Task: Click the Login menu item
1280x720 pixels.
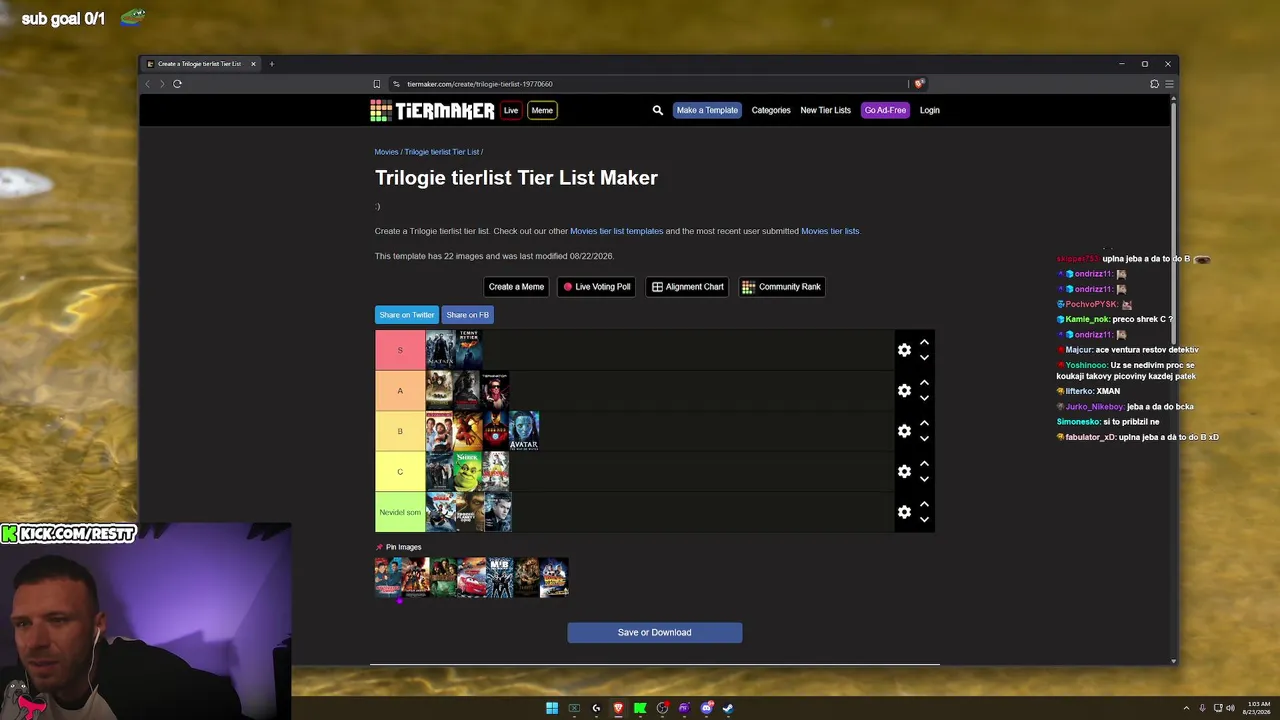Action: [x=929, y=110]
